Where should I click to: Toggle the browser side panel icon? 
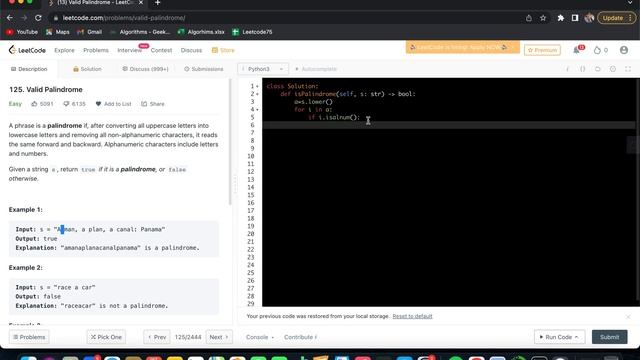tap(575, 18)
